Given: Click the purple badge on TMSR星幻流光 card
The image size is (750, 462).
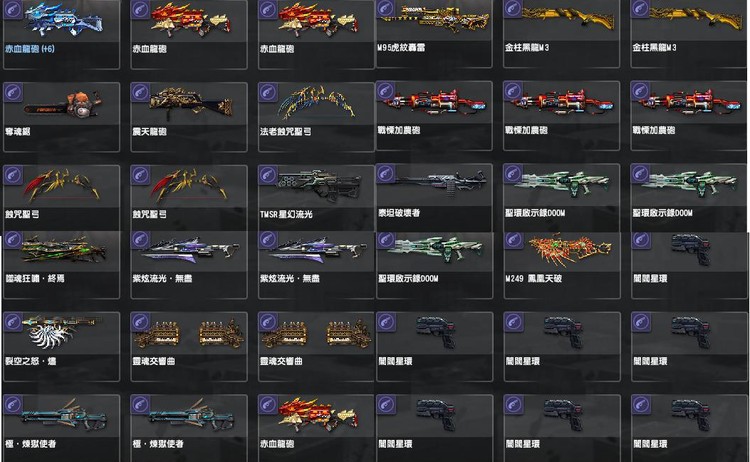Looking at the screenshot, I should click(x=268, y=175).
